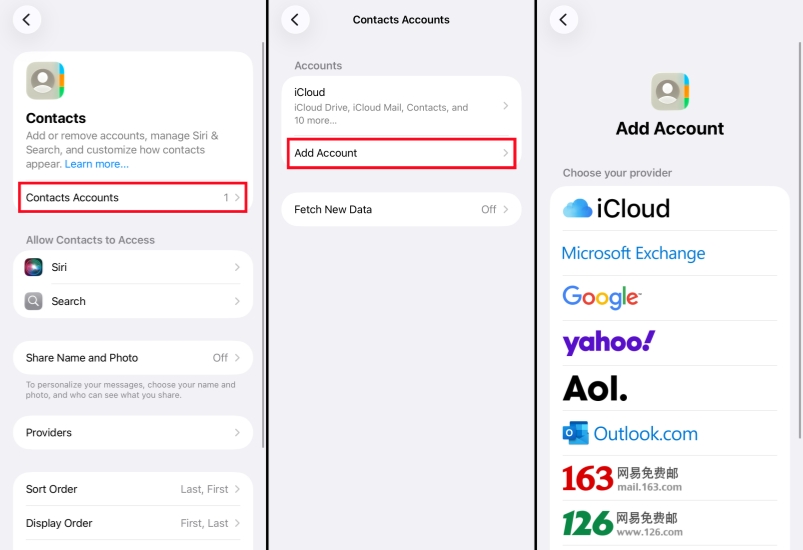The image size is (803, 550).
Task: Open Fetch New Data setting
Action: click(401, 209)
